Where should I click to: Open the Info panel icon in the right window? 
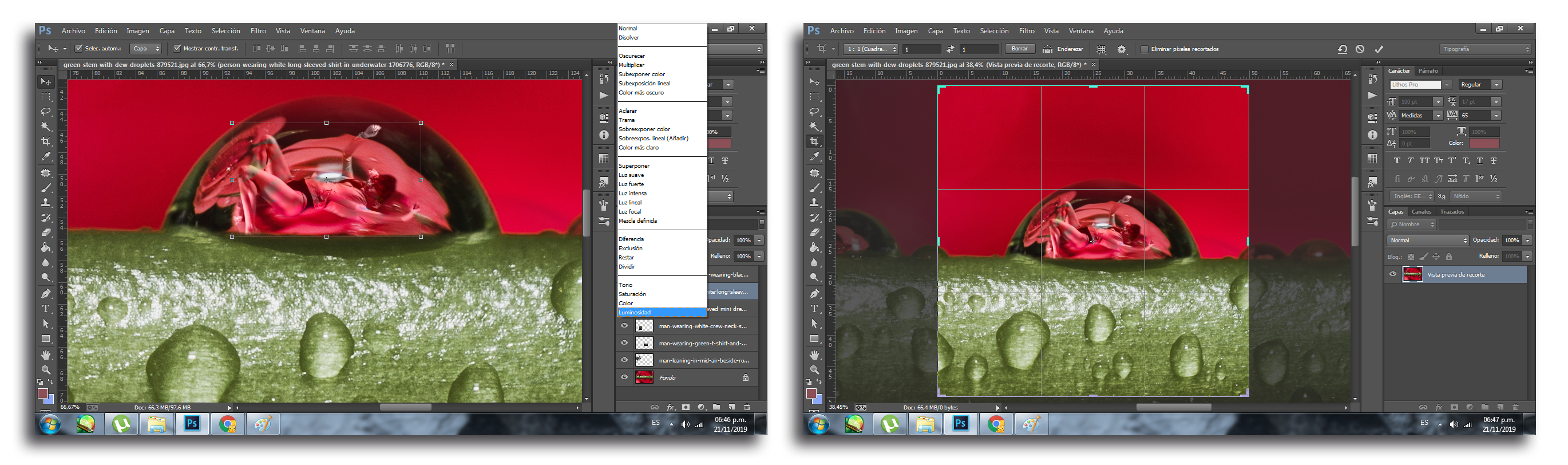(x=1372, y=135)
